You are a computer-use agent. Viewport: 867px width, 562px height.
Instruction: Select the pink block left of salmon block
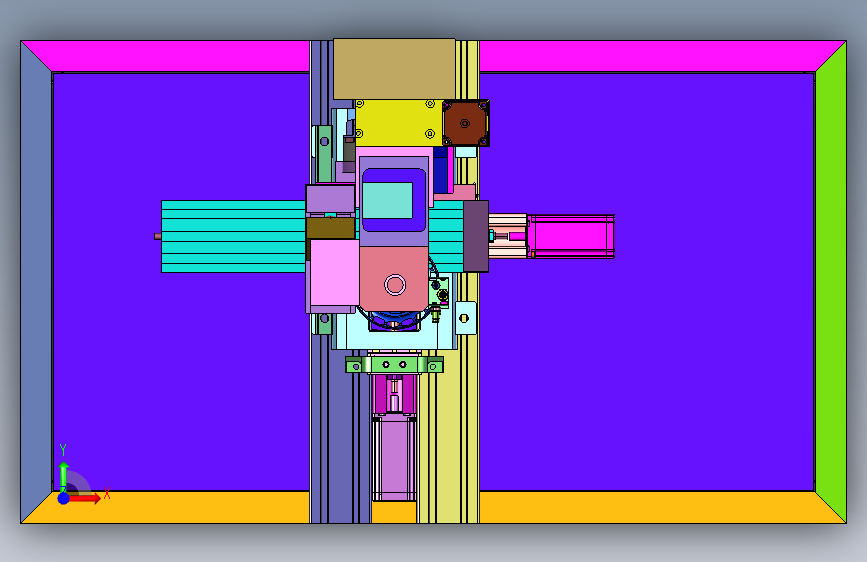click(x=335, y=272)
